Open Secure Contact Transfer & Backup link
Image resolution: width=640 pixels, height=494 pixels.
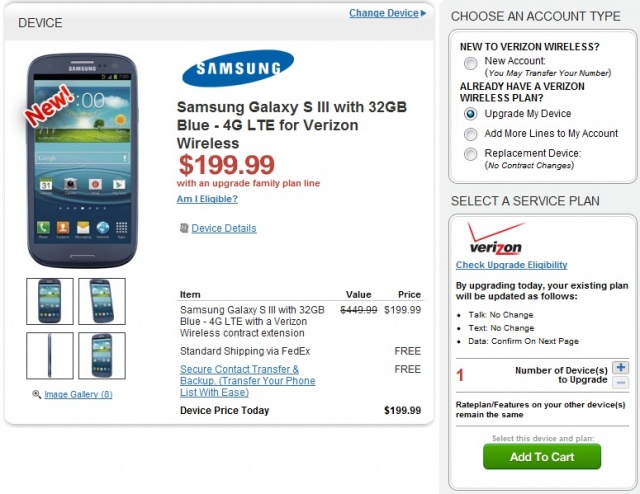click(x=247, y=381)
